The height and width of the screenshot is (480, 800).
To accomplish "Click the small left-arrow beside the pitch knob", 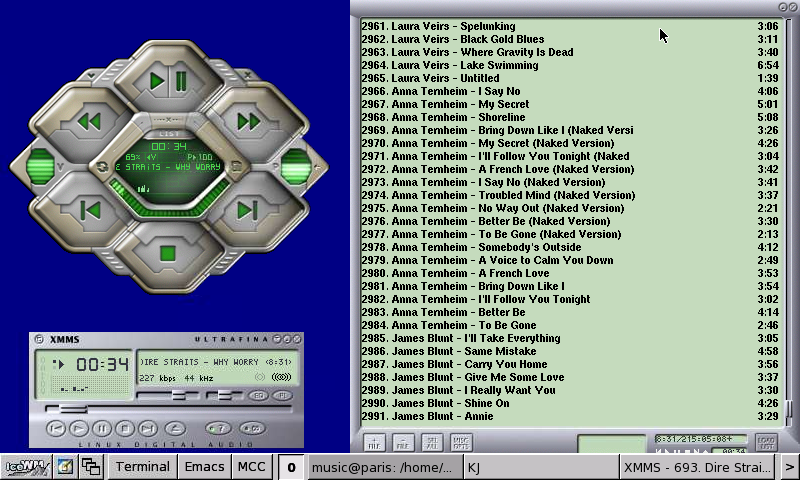I will (x=318, y=167).
